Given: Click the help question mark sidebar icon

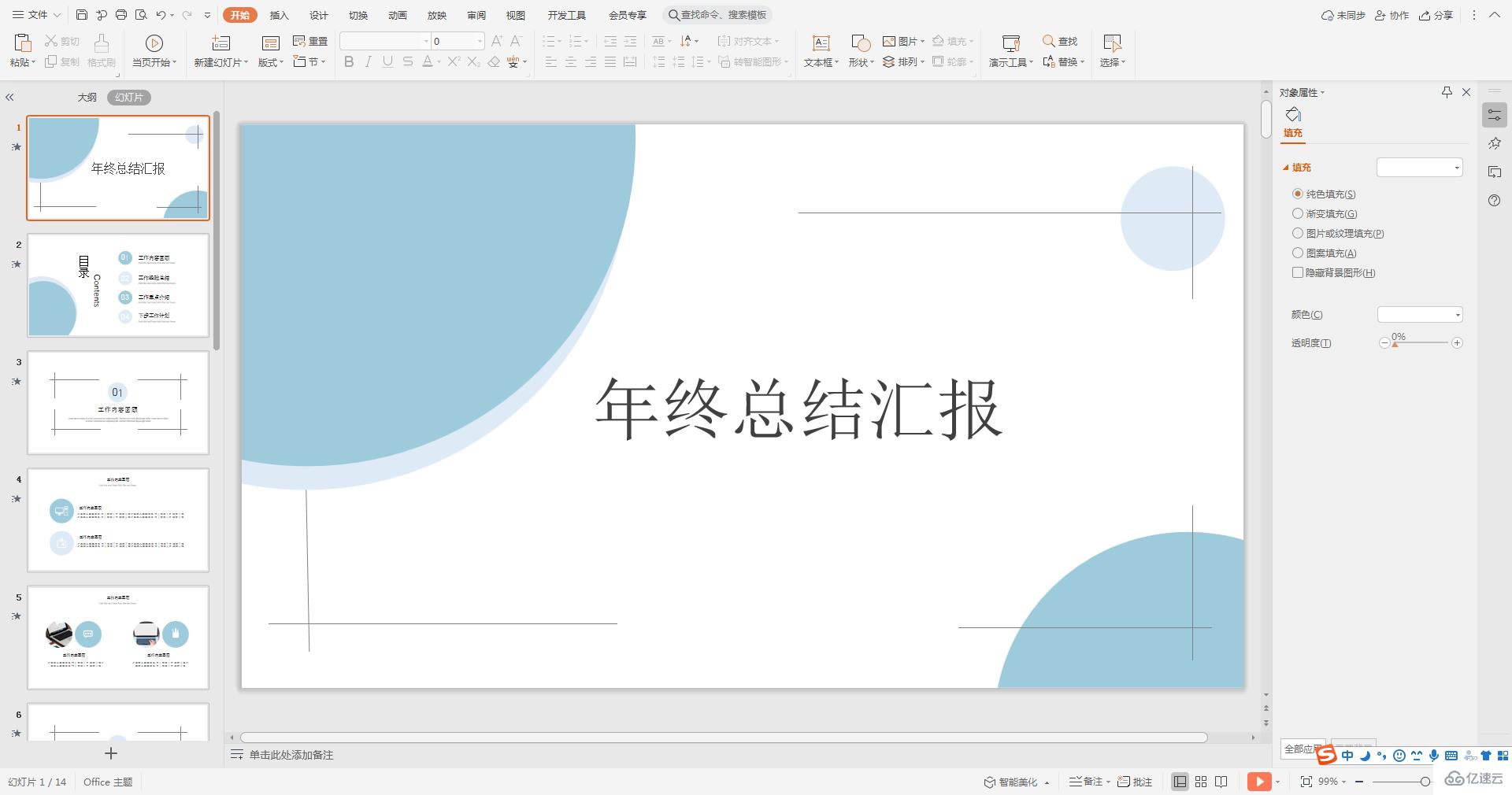Looking at the screenshot, I should 1494,201.
